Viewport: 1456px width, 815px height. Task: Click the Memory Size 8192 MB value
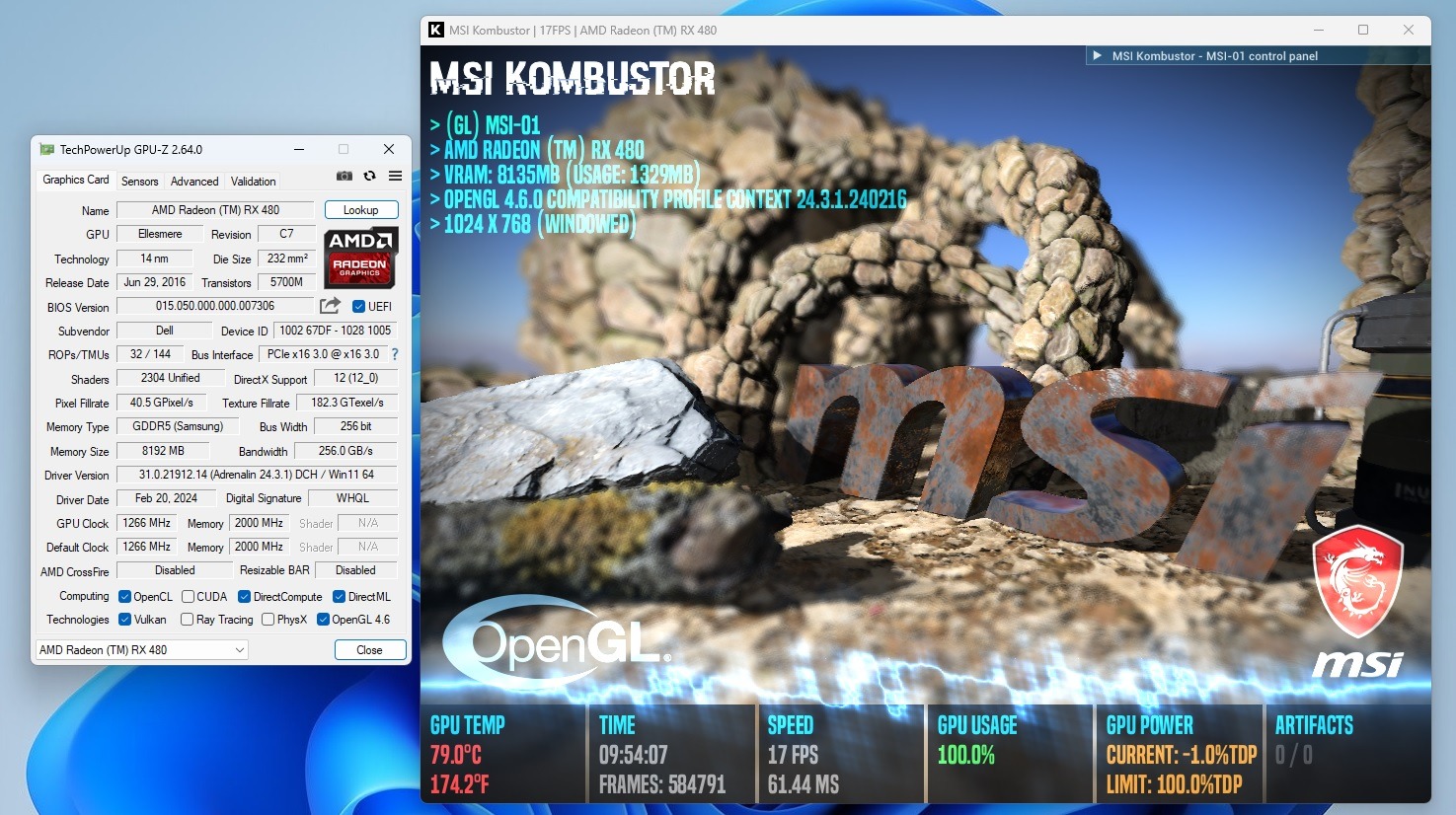(x=163, y=451)
